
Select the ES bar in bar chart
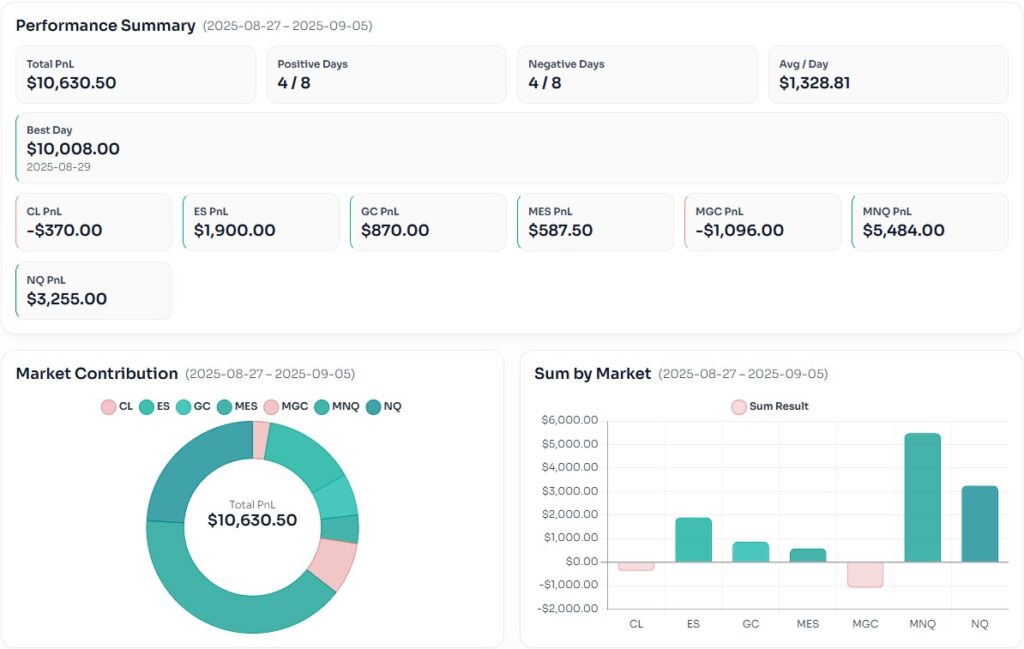(x=693, y=539)
